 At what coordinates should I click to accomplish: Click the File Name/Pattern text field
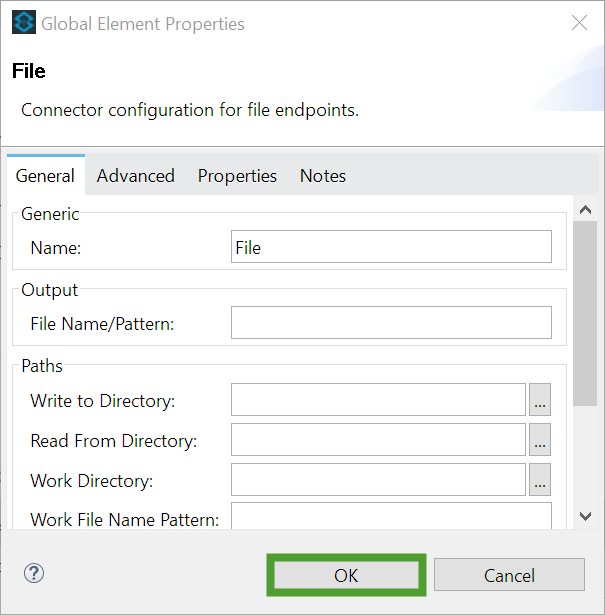[391, 323]
